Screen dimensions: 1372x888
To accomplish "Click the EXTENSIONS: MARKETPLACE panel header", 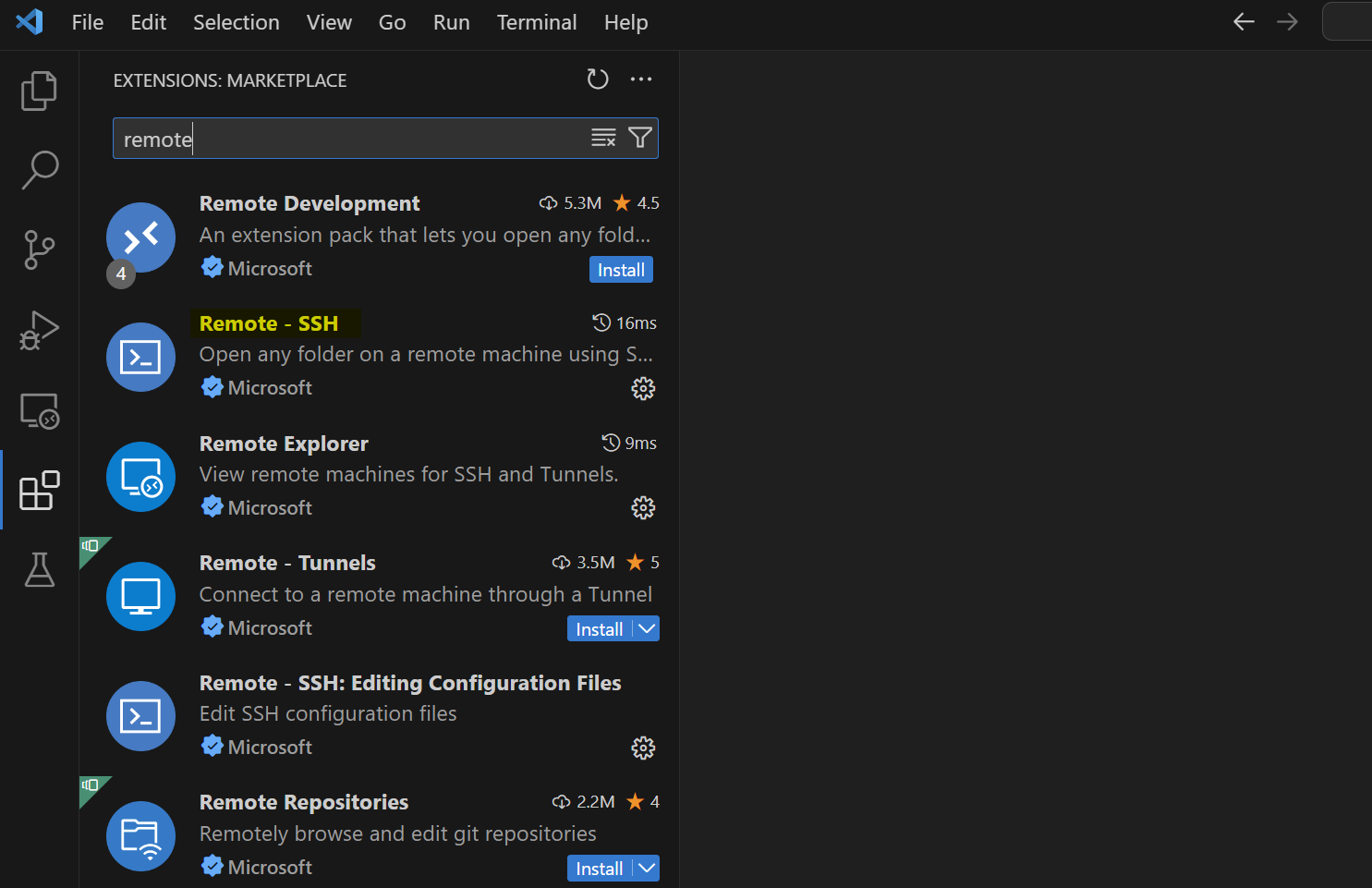I will click(x=230, y=80).
